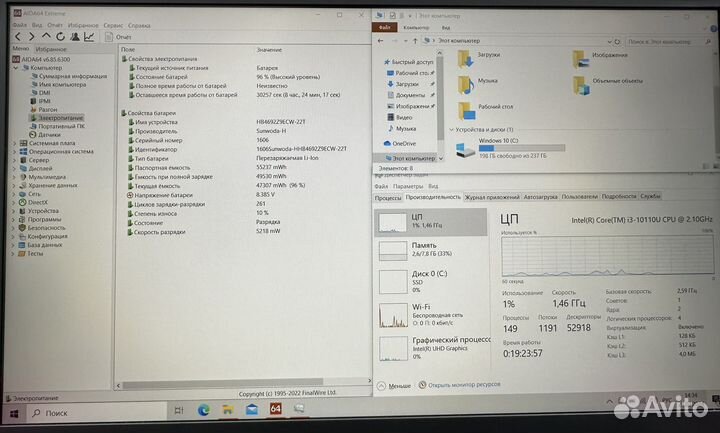Image resolution: width=720 pixels, height=433 pixels.
Task: Expand the Сервер tree node
Action: (x=13, y=160)
